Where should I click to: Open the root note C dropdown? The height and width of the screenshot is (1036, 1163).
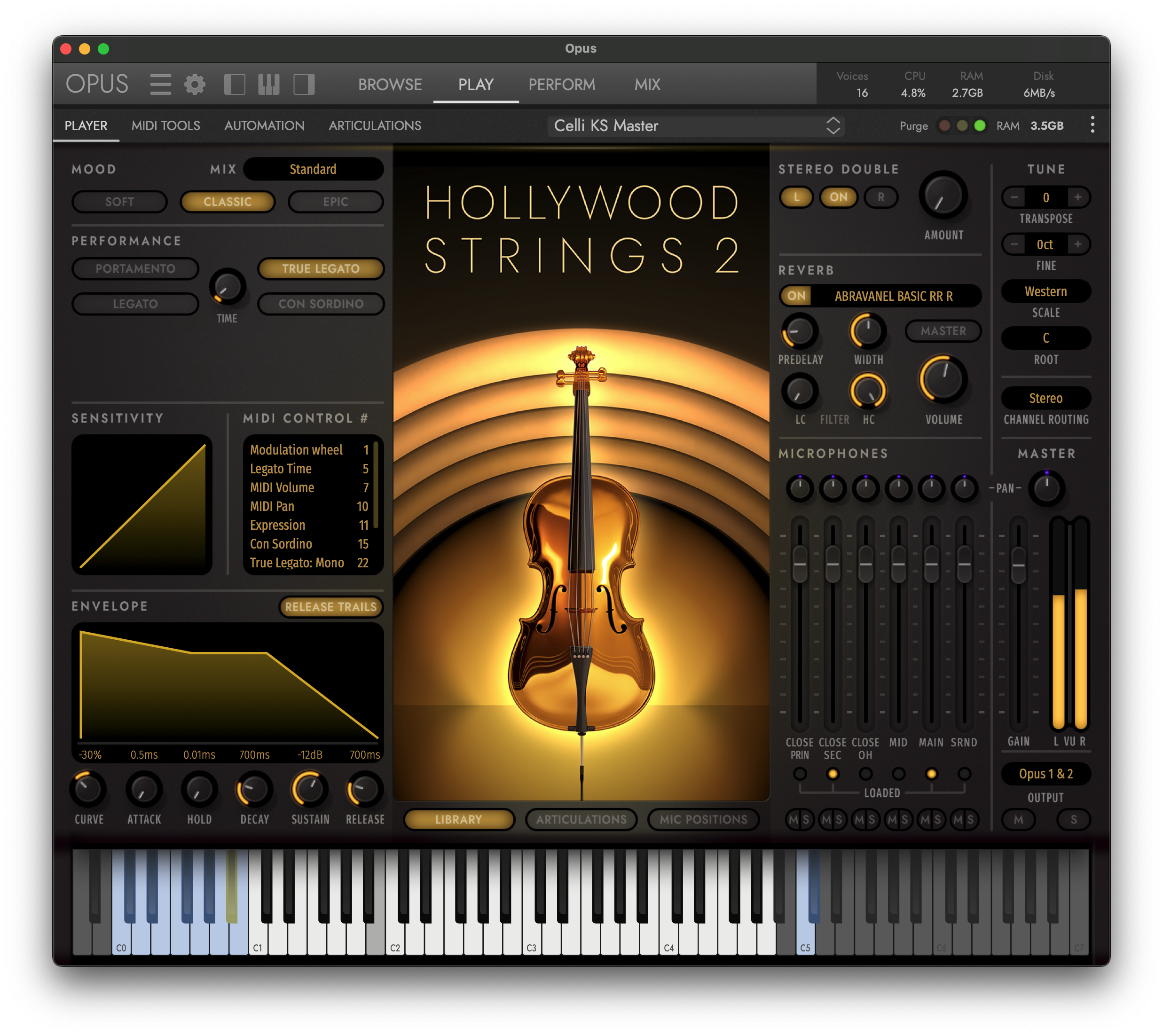1046,338
